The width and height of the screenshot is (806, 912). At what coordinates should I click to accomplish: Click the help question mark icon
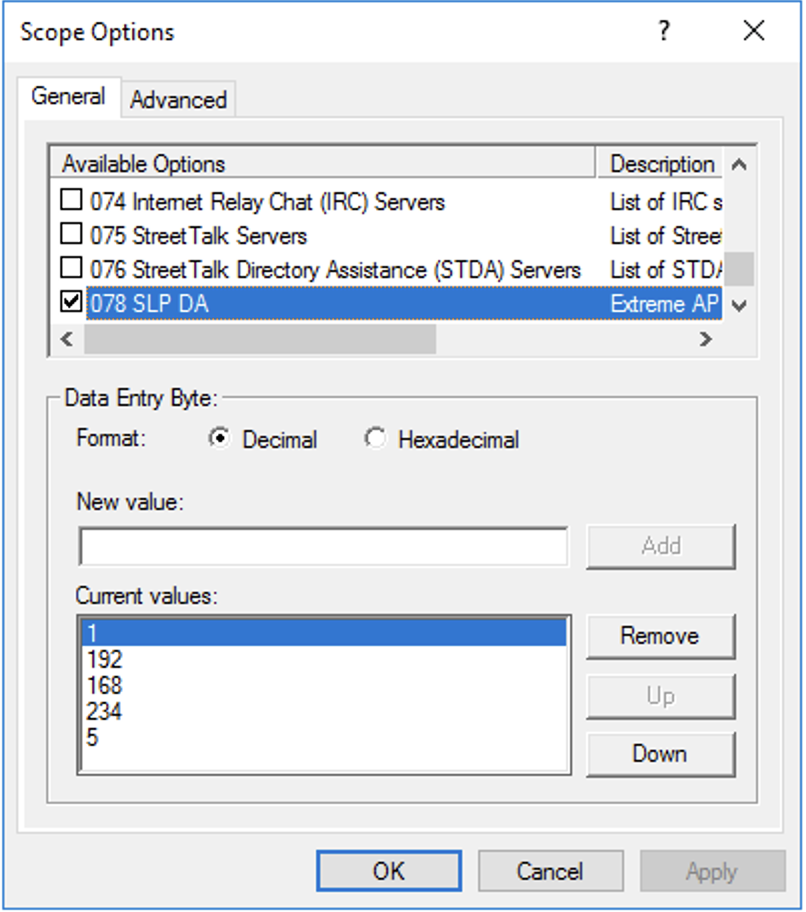coord(663,31)
